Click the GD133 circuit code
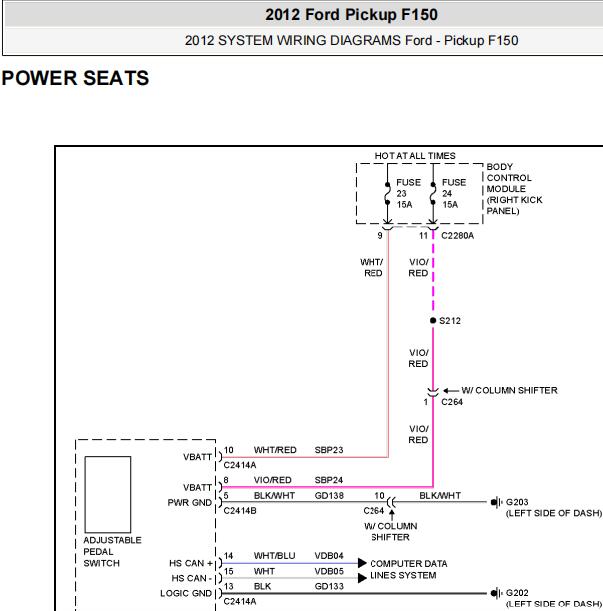Image resolution: width=603 pixels, height=611 pixels. (x=329, y=586)
